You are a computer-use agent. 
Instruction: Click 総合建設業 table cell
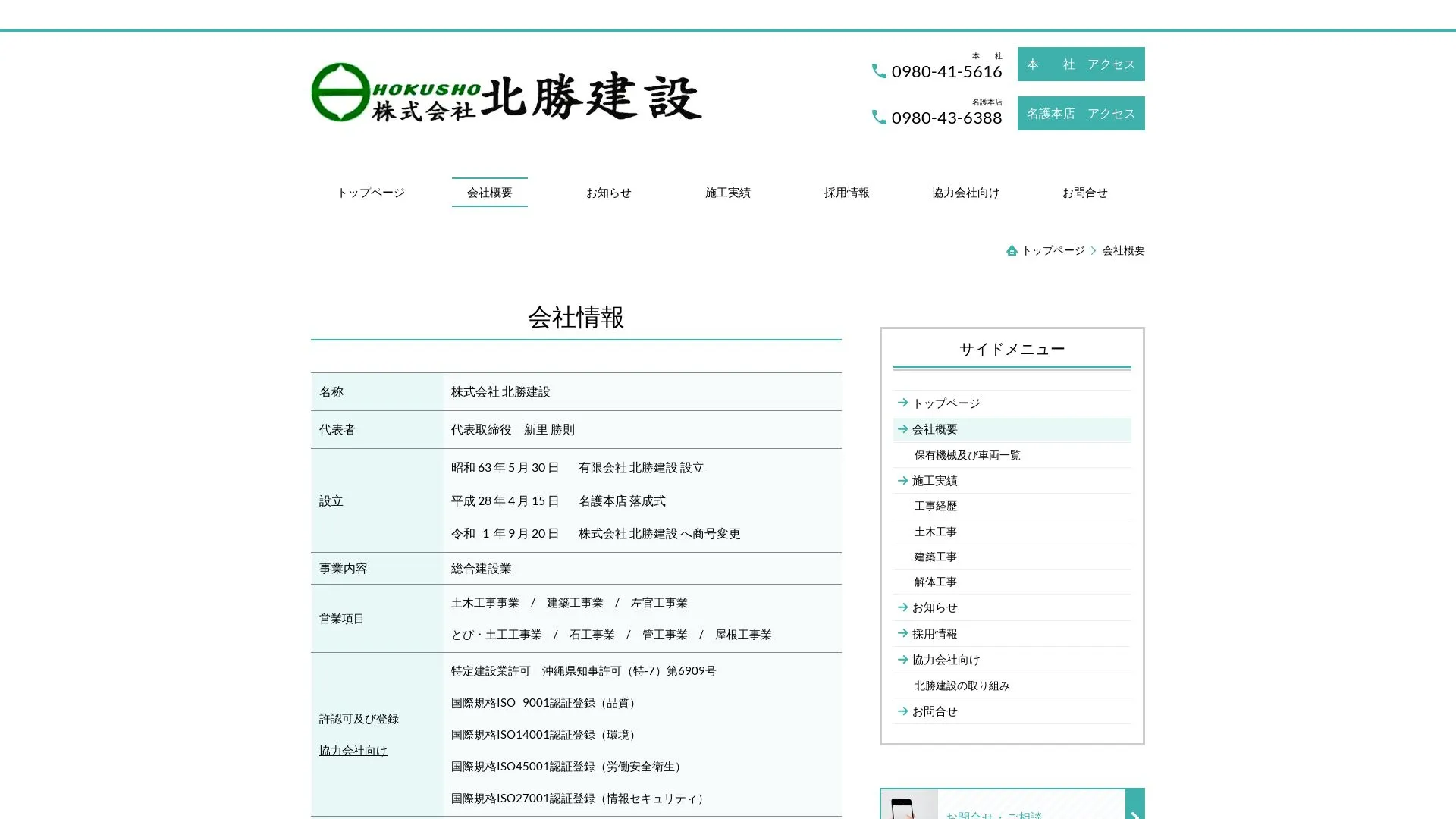coord(642,568)
